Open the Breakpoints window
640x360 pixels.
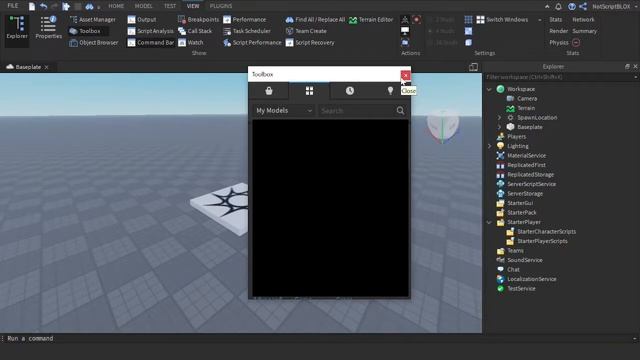click(x=199, y=20)
